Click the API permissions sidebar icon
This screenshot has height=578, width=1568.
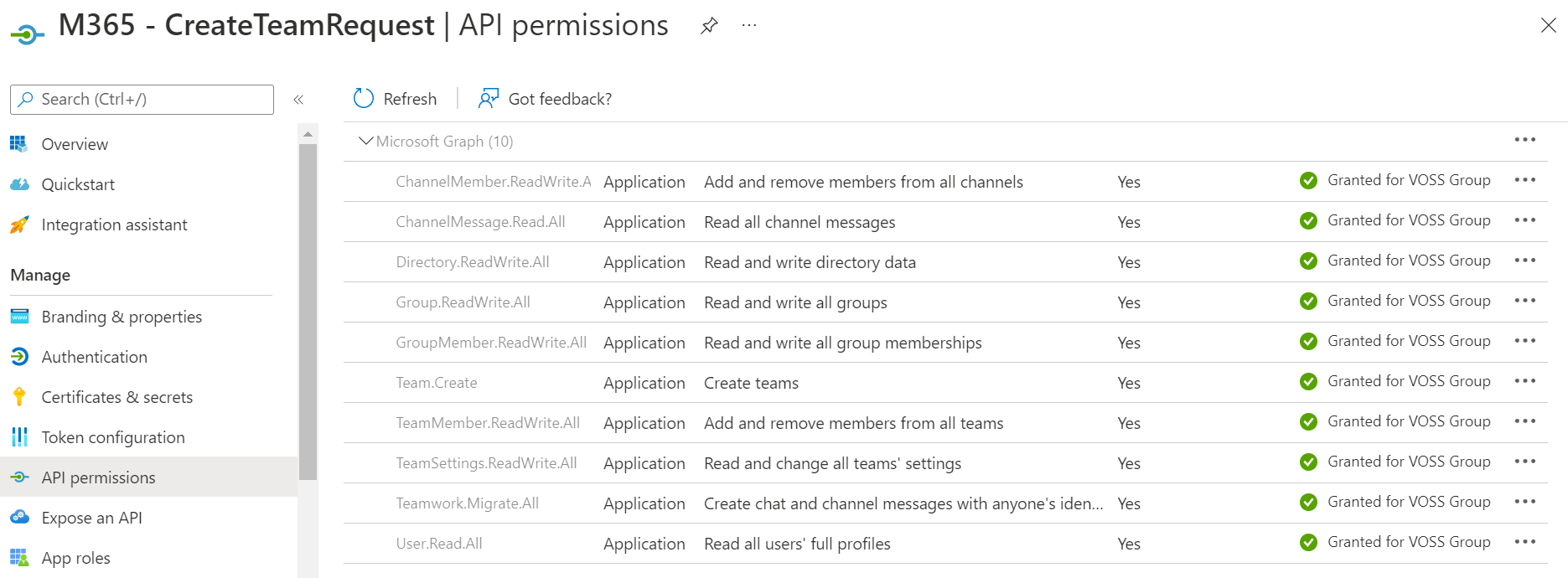[x=20, y=477]
